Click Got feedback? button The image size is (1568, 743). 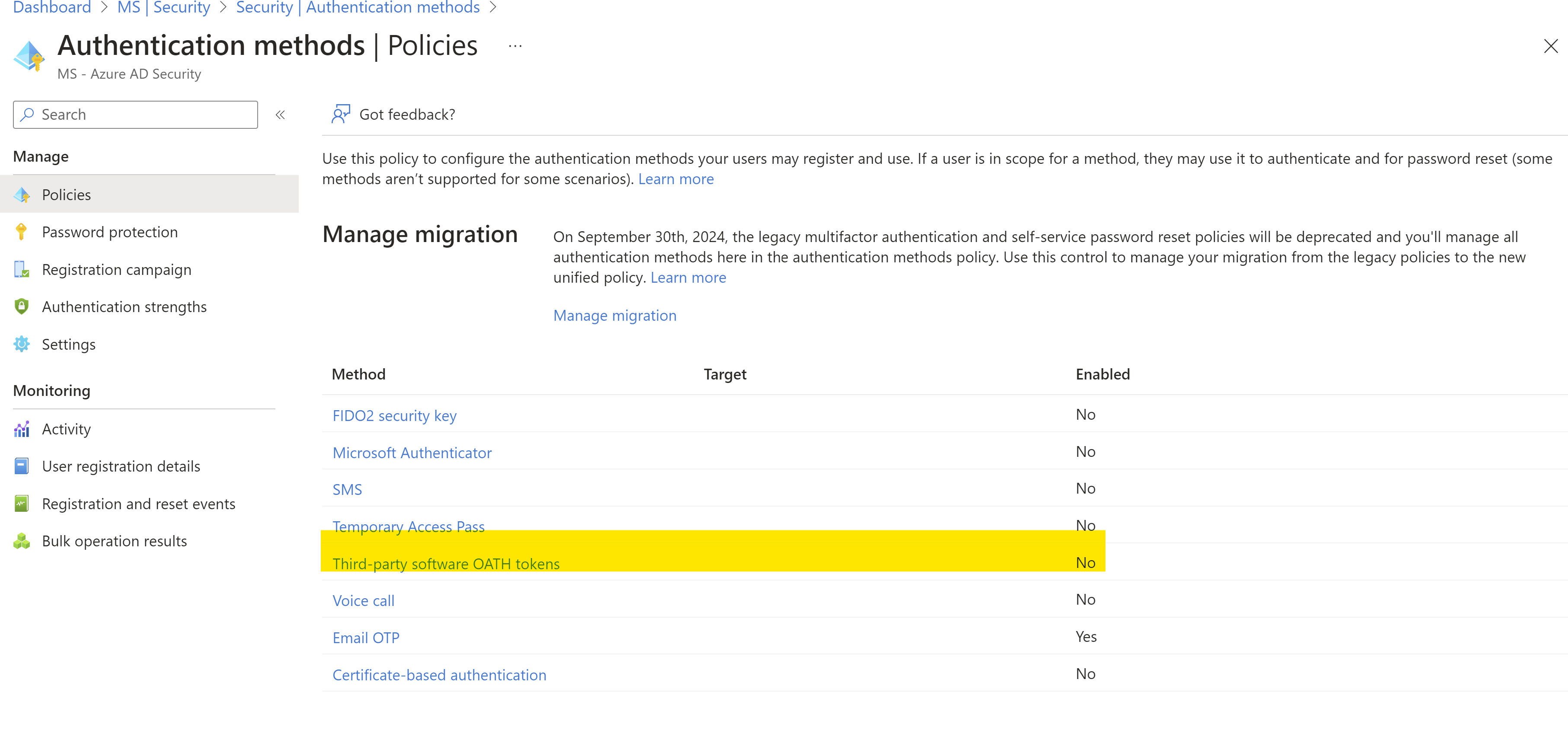393,115
